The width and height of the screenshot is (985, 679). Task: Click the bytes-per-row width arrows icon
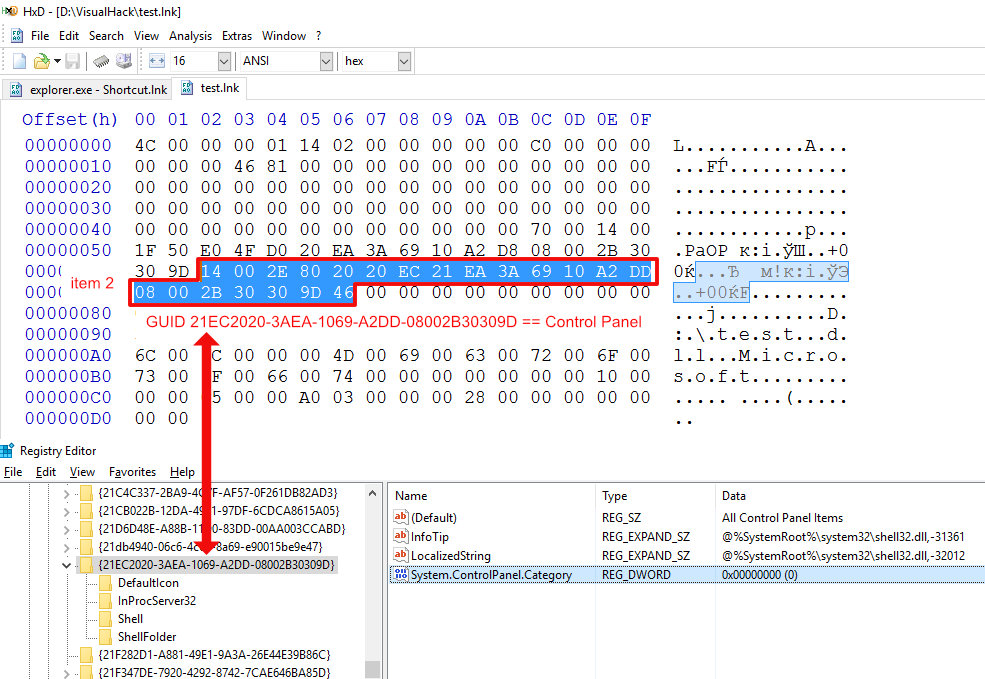click(x=156, y=61)
